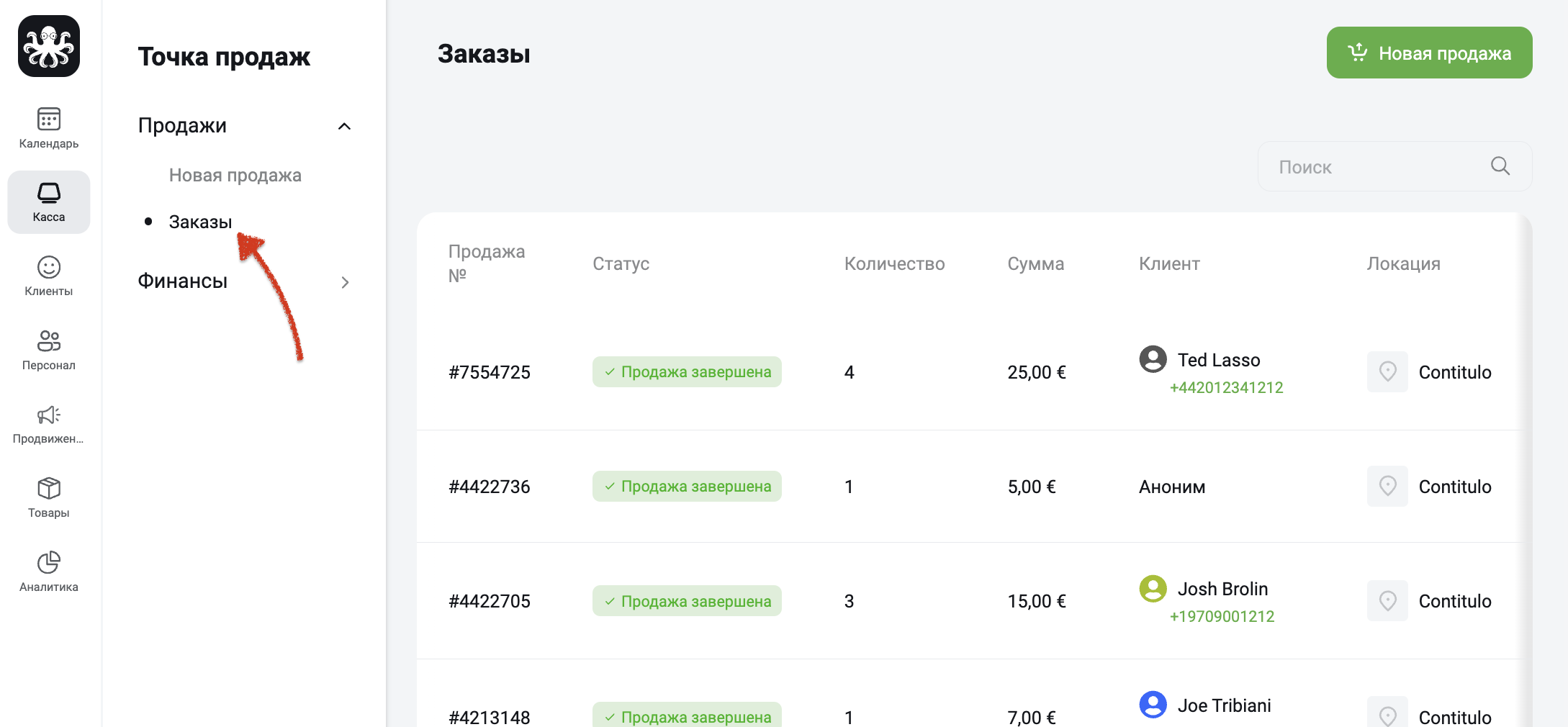
Task: Click location pin in order #4422705 row
Action: pos(1387,600)
